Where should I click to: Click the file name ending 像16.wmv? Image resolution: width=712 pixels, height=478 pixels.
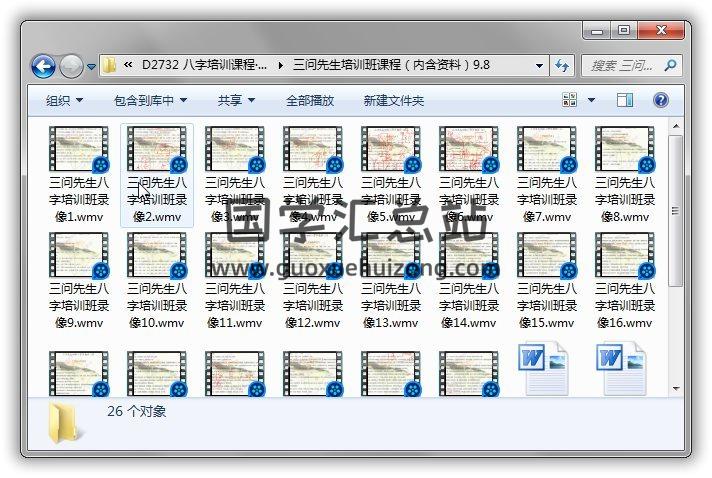[x=625, y=306]
